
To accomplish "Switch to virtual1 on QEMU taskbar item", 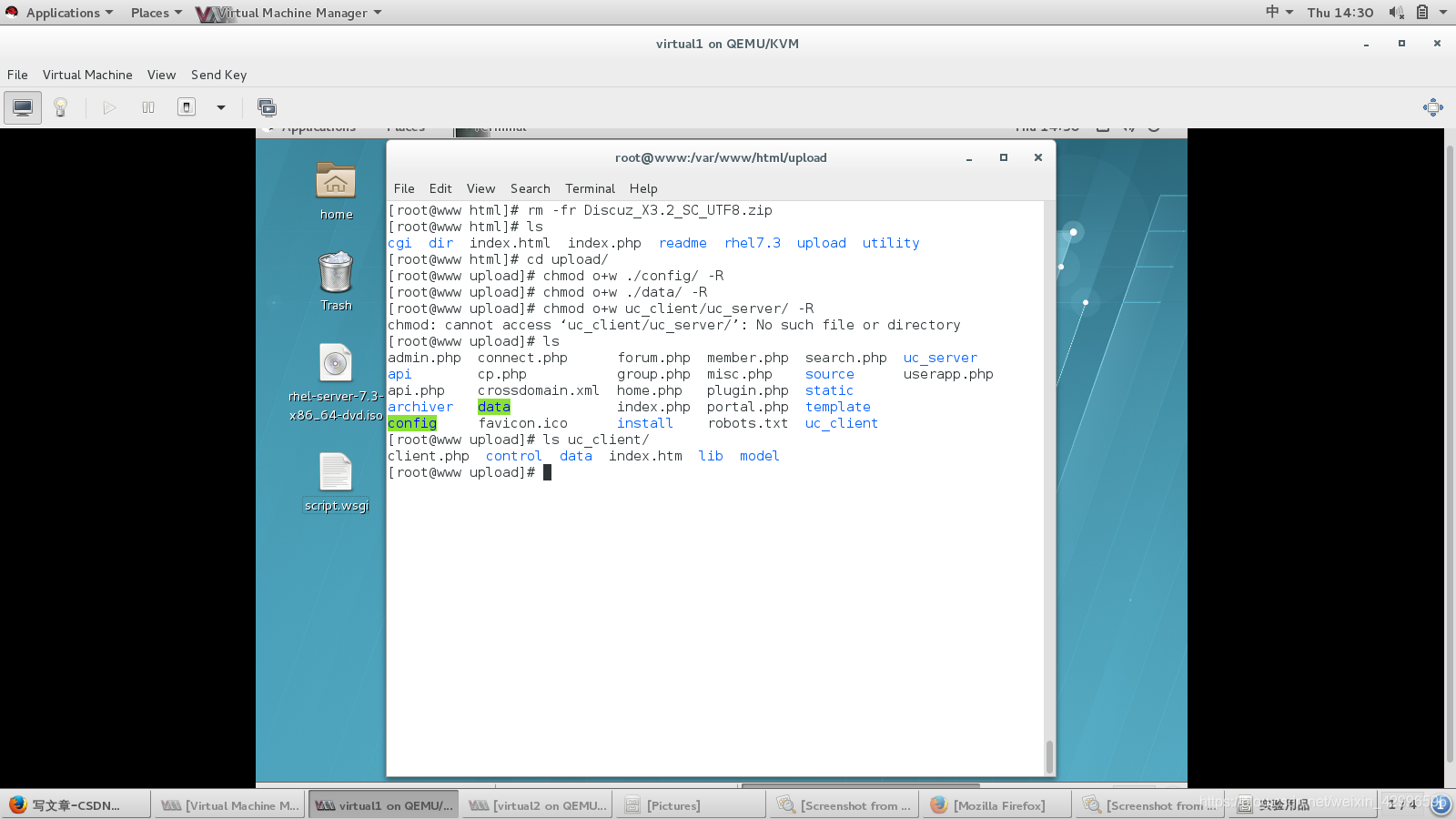I will (383, 805).
